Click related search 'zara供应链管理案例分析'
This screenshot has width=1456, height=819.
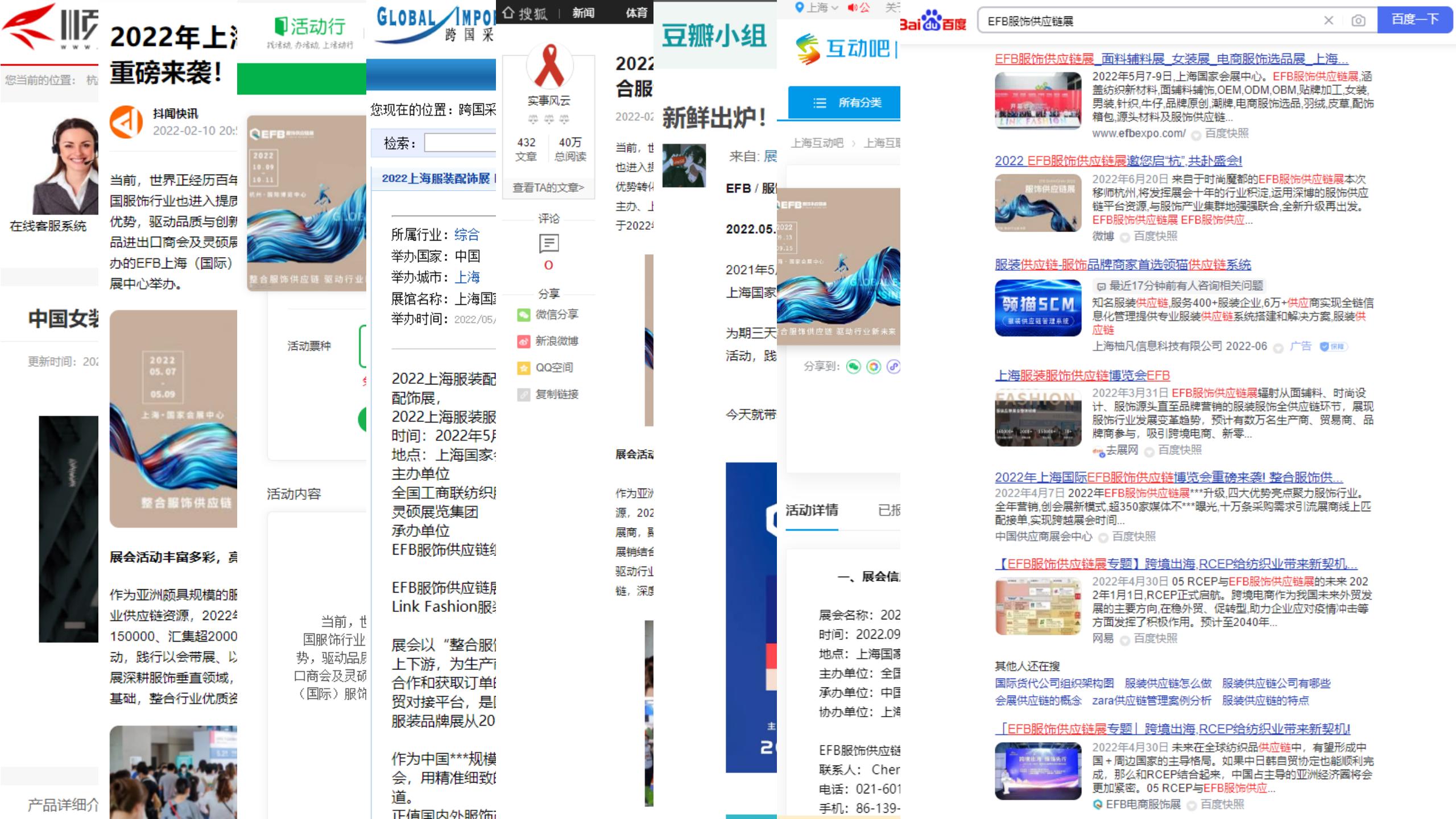(1151, 700)
